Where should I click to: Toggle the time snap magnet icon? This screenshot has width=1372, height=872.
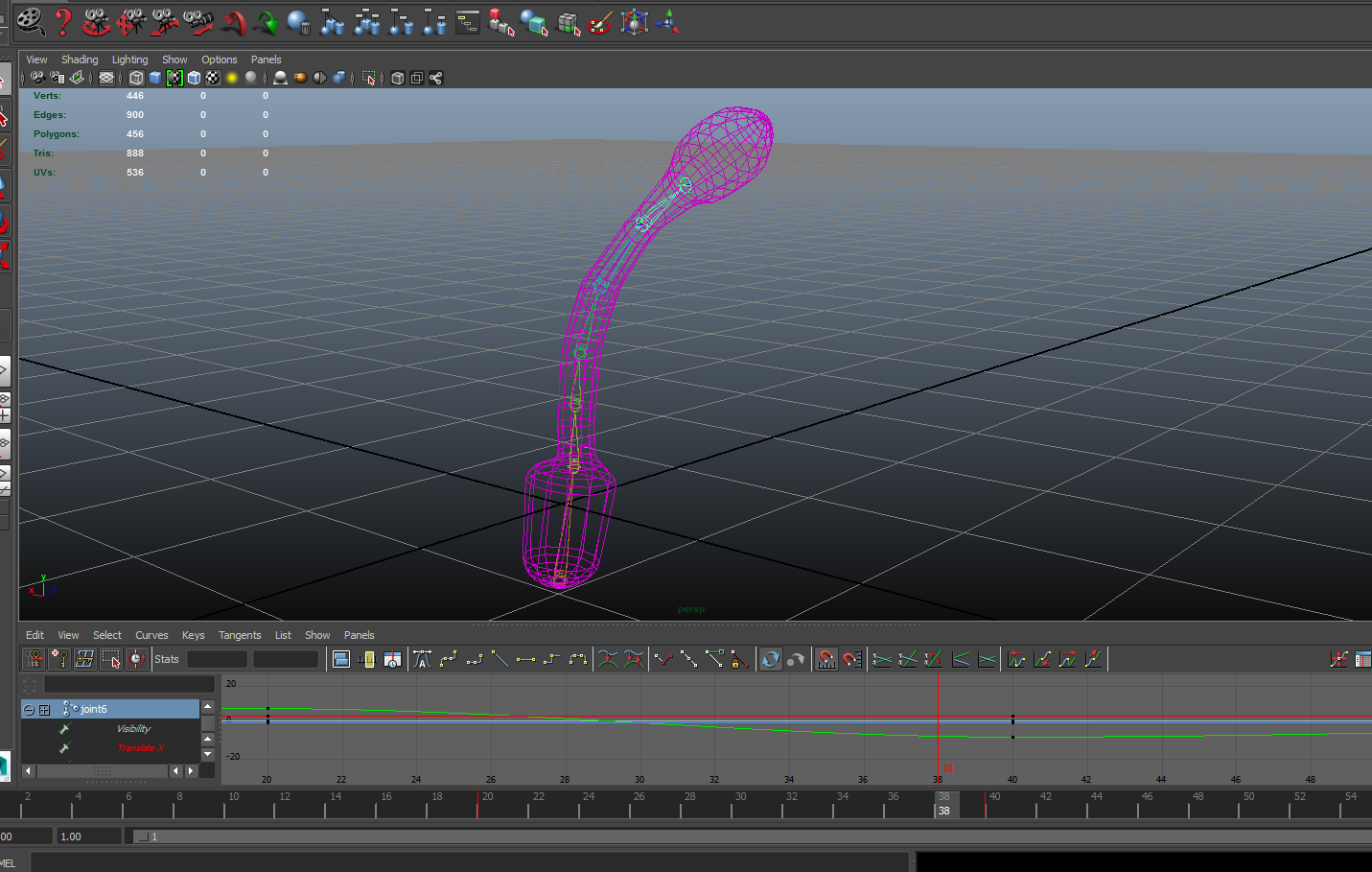pyautogui.click(x=826, y=659)
